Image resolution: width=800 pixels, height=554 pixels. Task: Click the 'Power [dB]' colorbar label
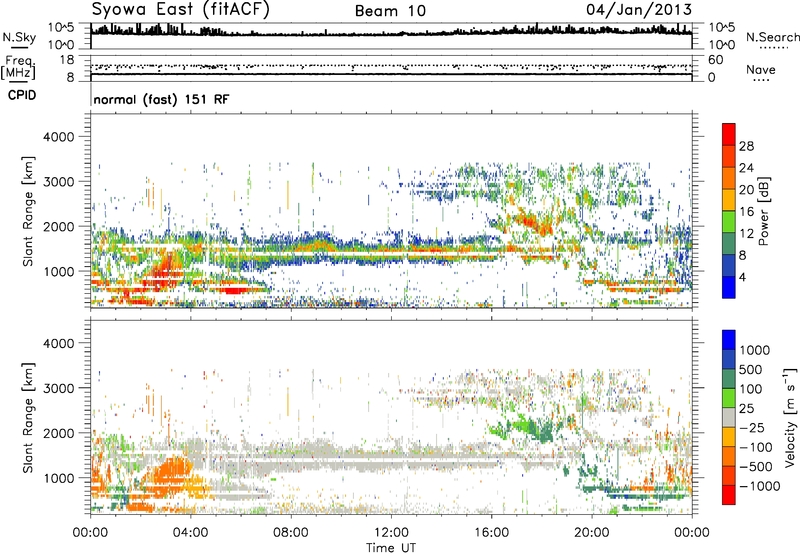point(763,211)
